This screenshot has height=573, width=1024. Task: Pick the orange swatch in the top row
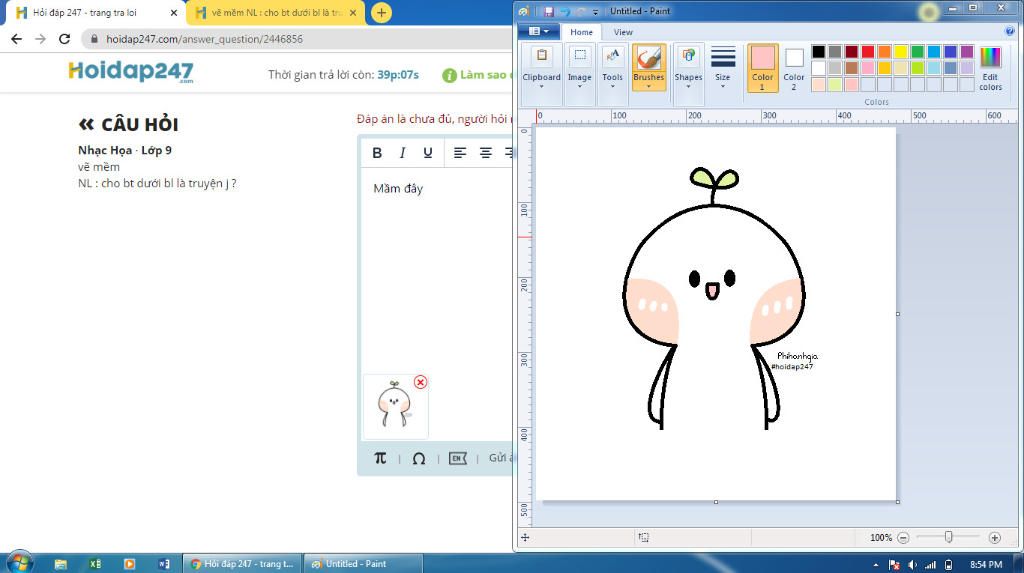(x=884, y=52)
